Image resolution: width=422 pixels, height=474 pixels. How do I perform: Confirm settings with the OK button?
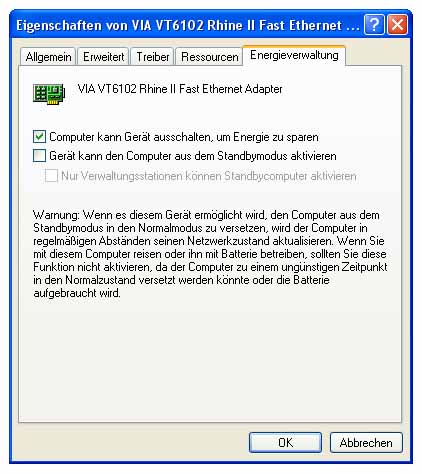[285, 443]
